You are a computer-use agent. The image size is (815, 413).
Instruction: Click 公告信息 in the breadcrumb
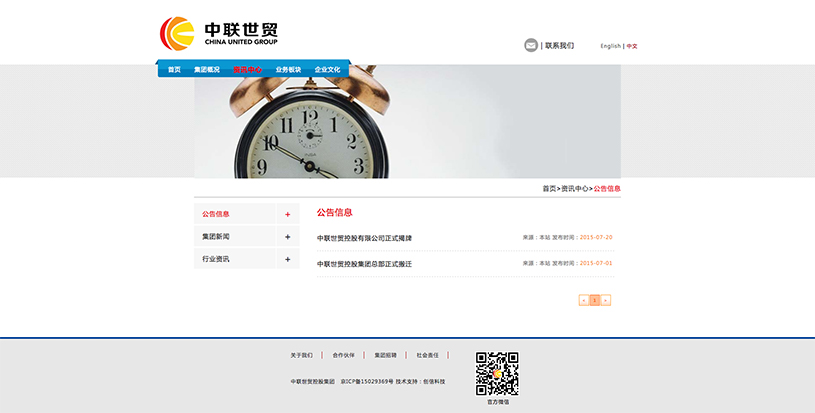pyautogui.click(x=607, y=189)
